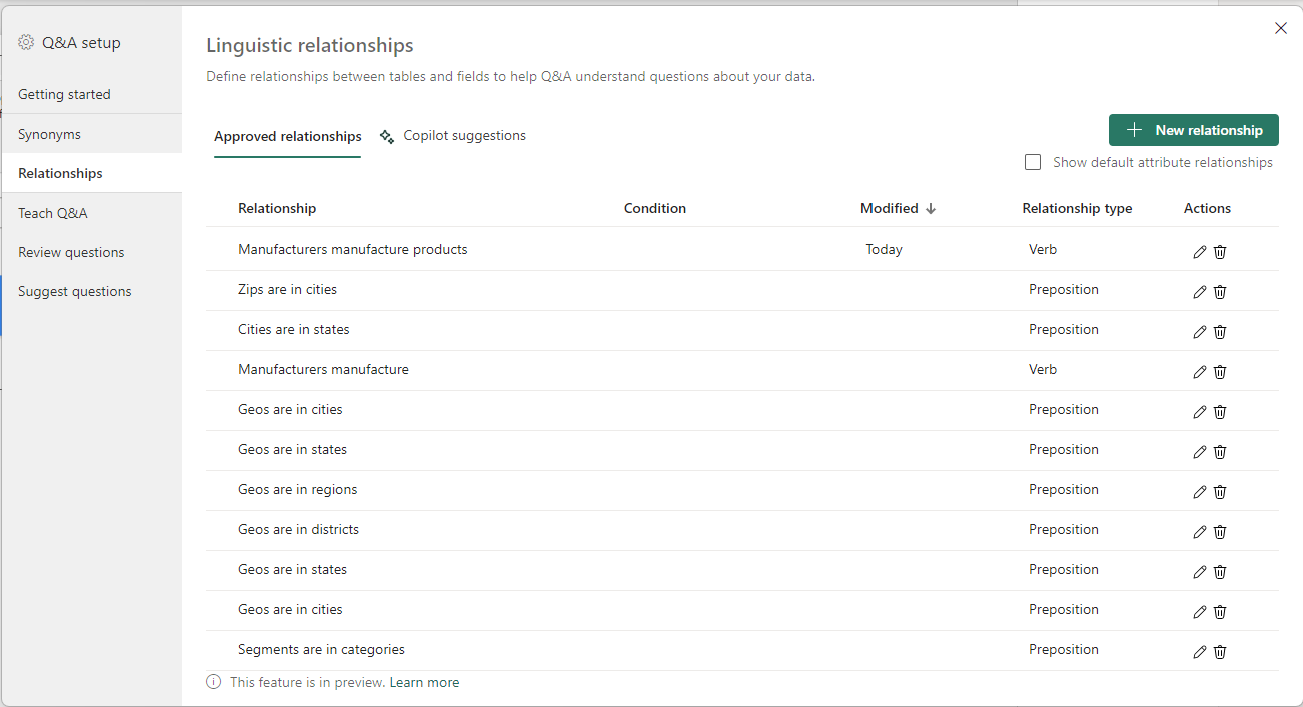Delete the Geos are in districts relationship

click(x=1220, y=532)
